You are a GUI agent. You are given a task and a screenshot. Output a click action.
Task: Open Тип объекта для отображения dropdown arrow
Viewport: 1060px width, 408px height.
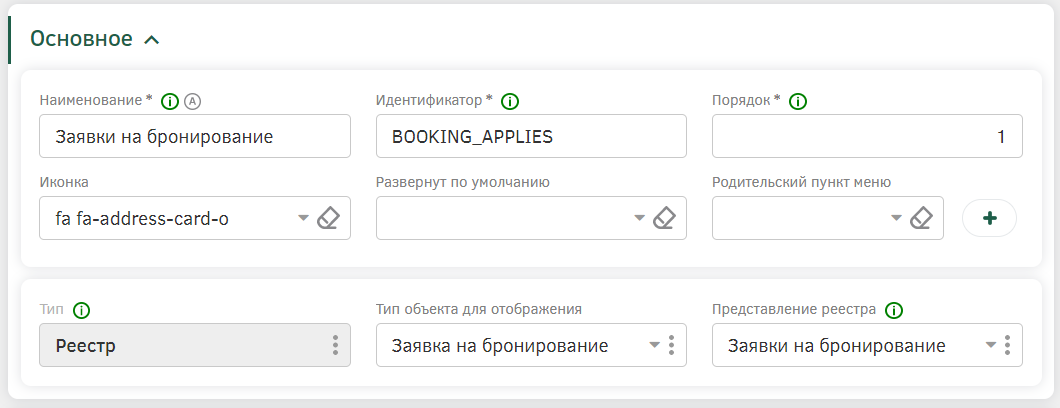(654, 345)
